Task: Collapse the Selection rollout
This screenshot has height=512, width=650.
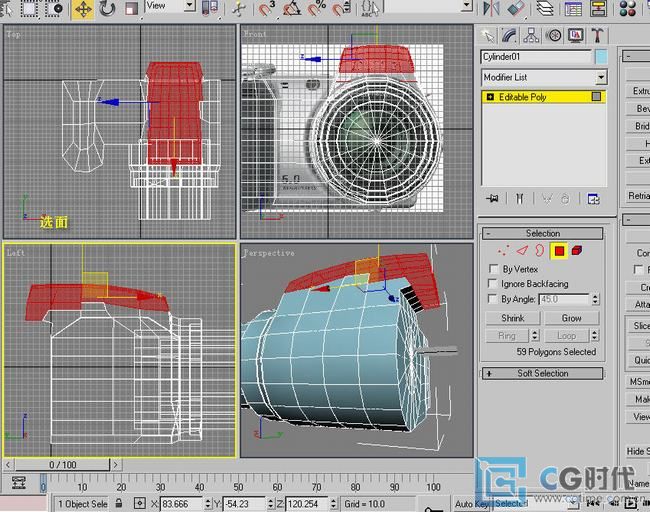Action: coord(542,233)
